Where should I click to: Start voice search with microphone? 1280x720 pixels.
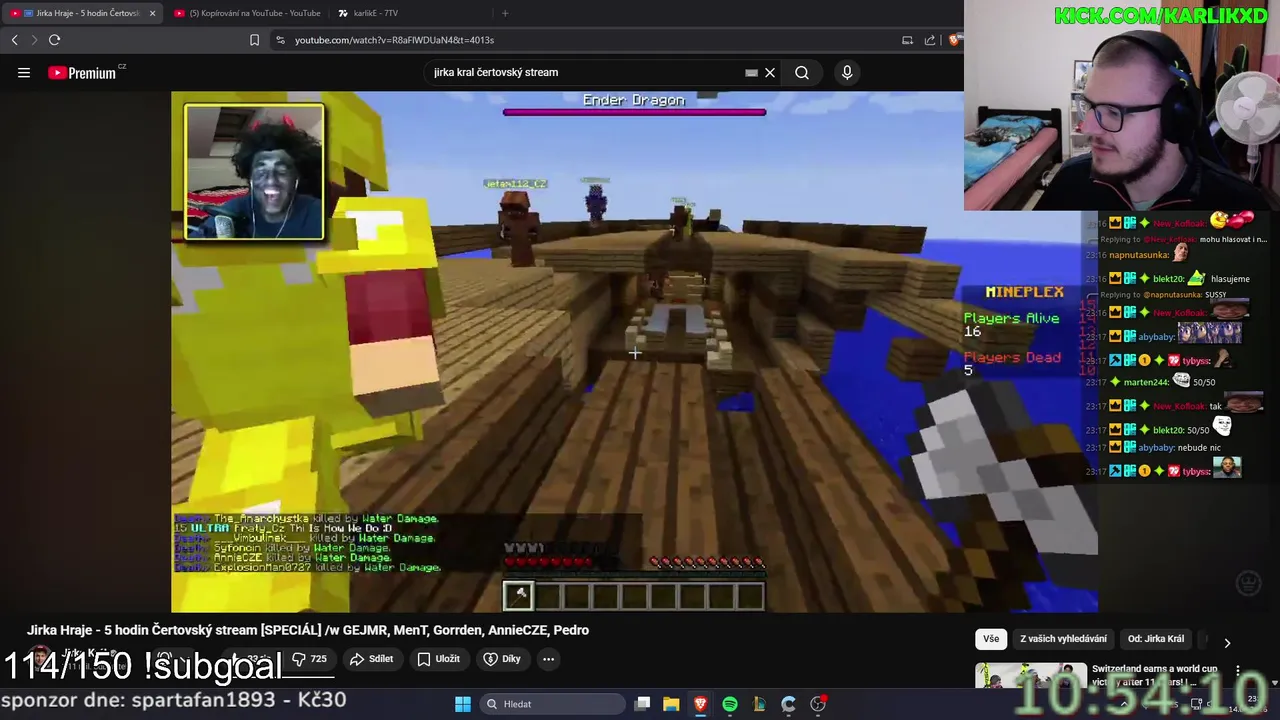847,72
